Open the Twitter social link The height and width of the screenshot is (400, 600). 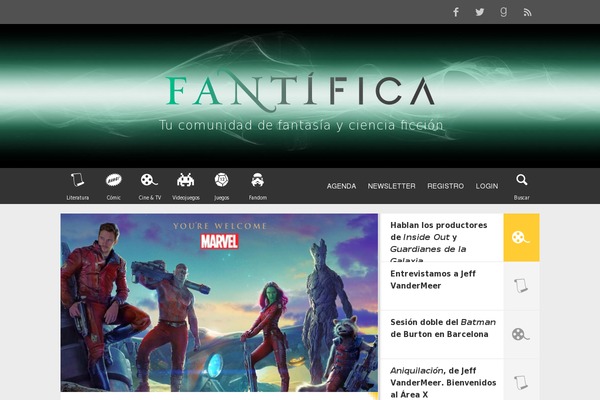tap(479, 12)
